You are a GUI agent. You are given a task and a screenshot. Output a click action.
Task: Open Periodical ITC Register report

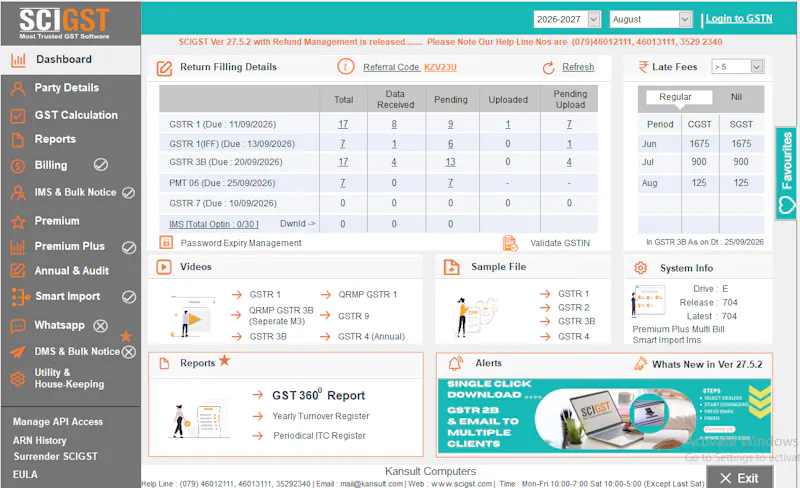(x=319, y=435)
